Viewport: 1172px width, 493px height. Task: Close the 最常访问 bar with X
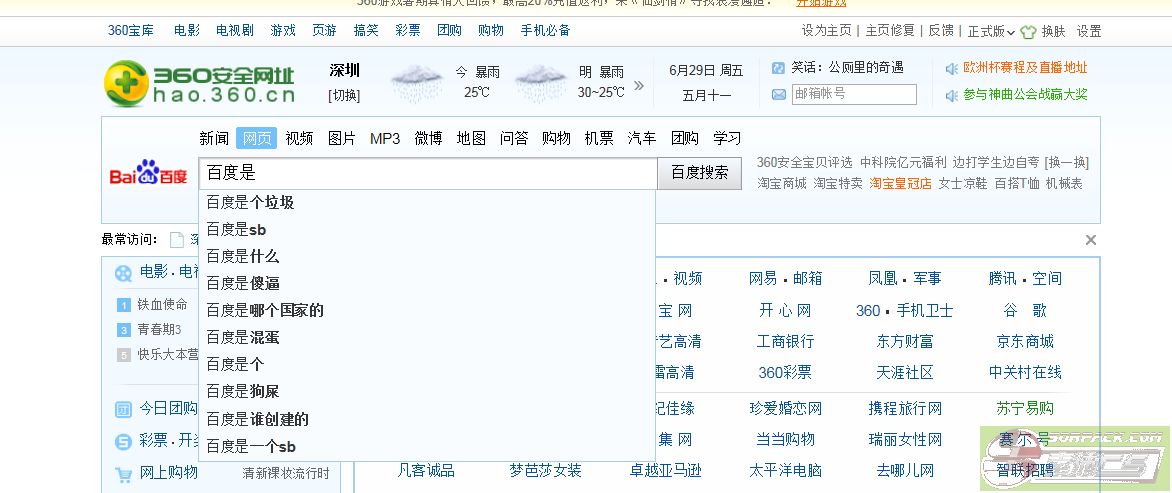pos(1091,240)
